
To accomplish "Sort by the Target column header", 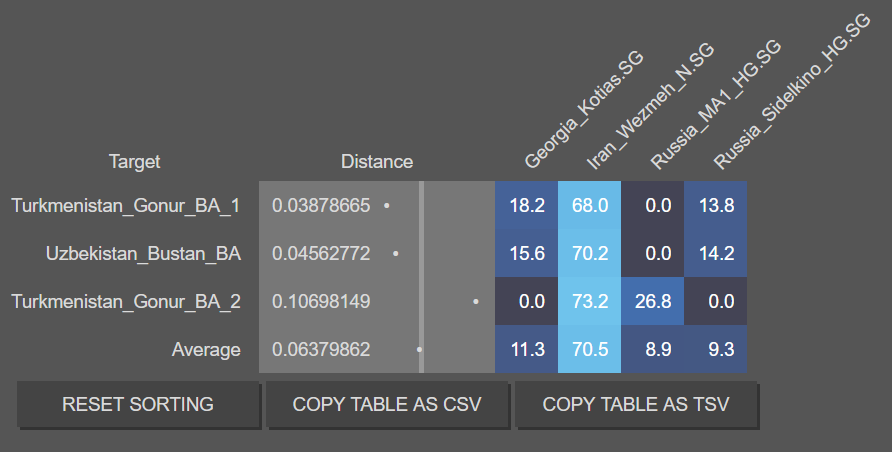I will pyautogui.click(x=134, y=161).
